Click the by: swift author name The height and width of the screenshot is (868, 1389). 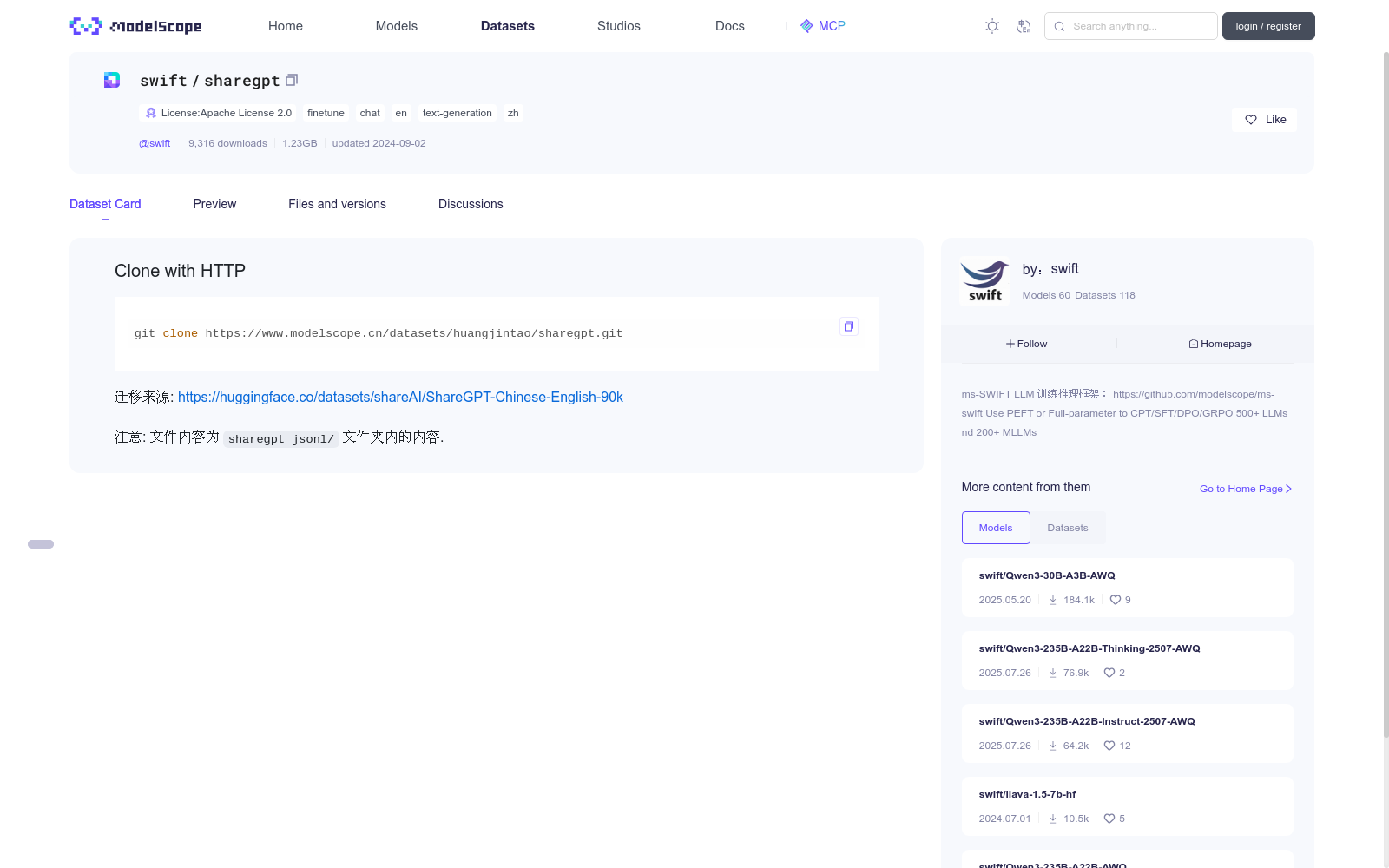(1050, 269)
